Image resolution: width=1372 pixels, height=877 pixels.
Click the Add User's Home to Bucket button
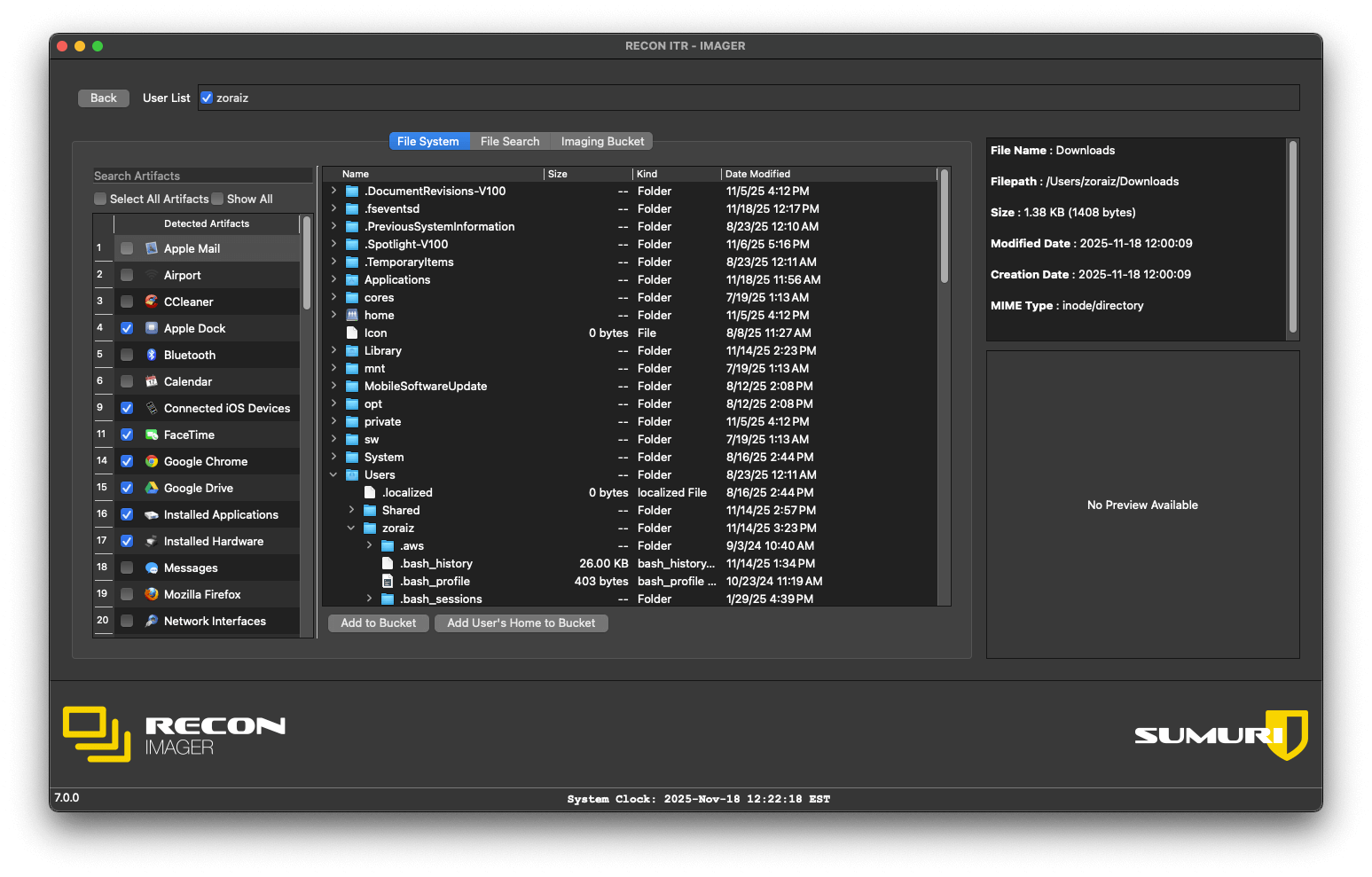(521, 623)
